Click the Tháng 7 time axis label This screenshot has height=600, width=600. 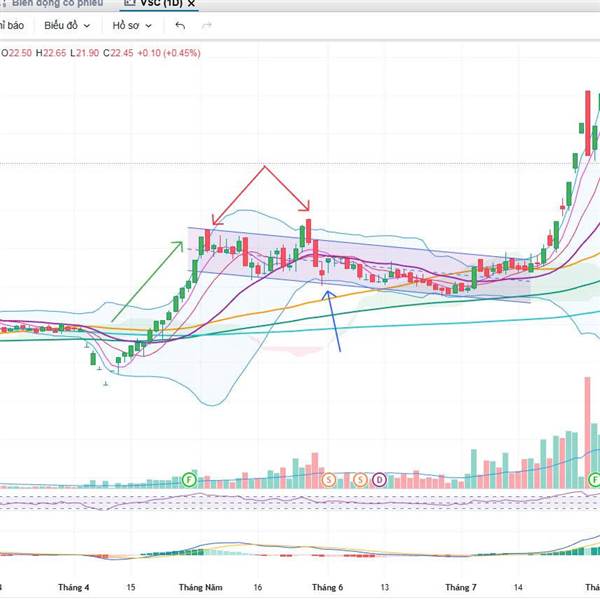(461, 587)
